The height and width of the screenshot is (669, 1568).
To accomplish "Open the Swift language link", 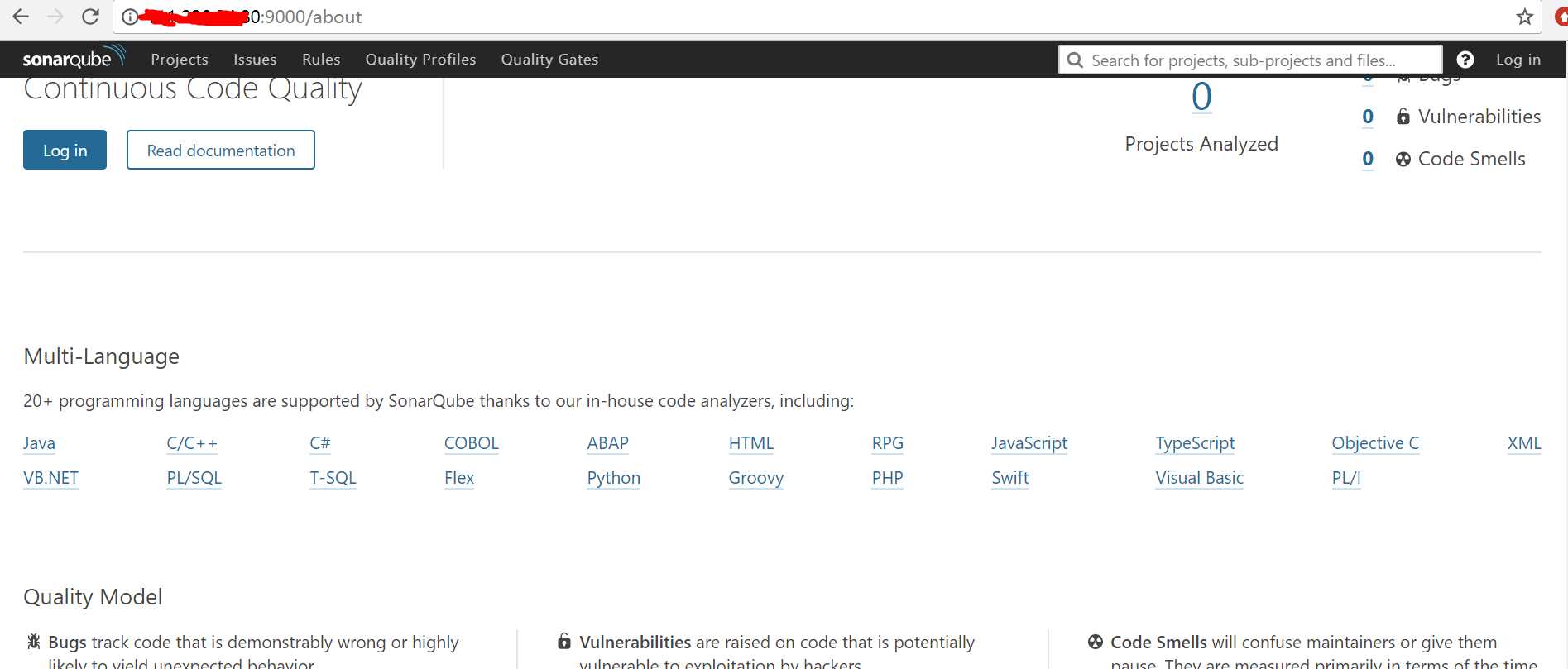I will click(x=1009, y=478).
